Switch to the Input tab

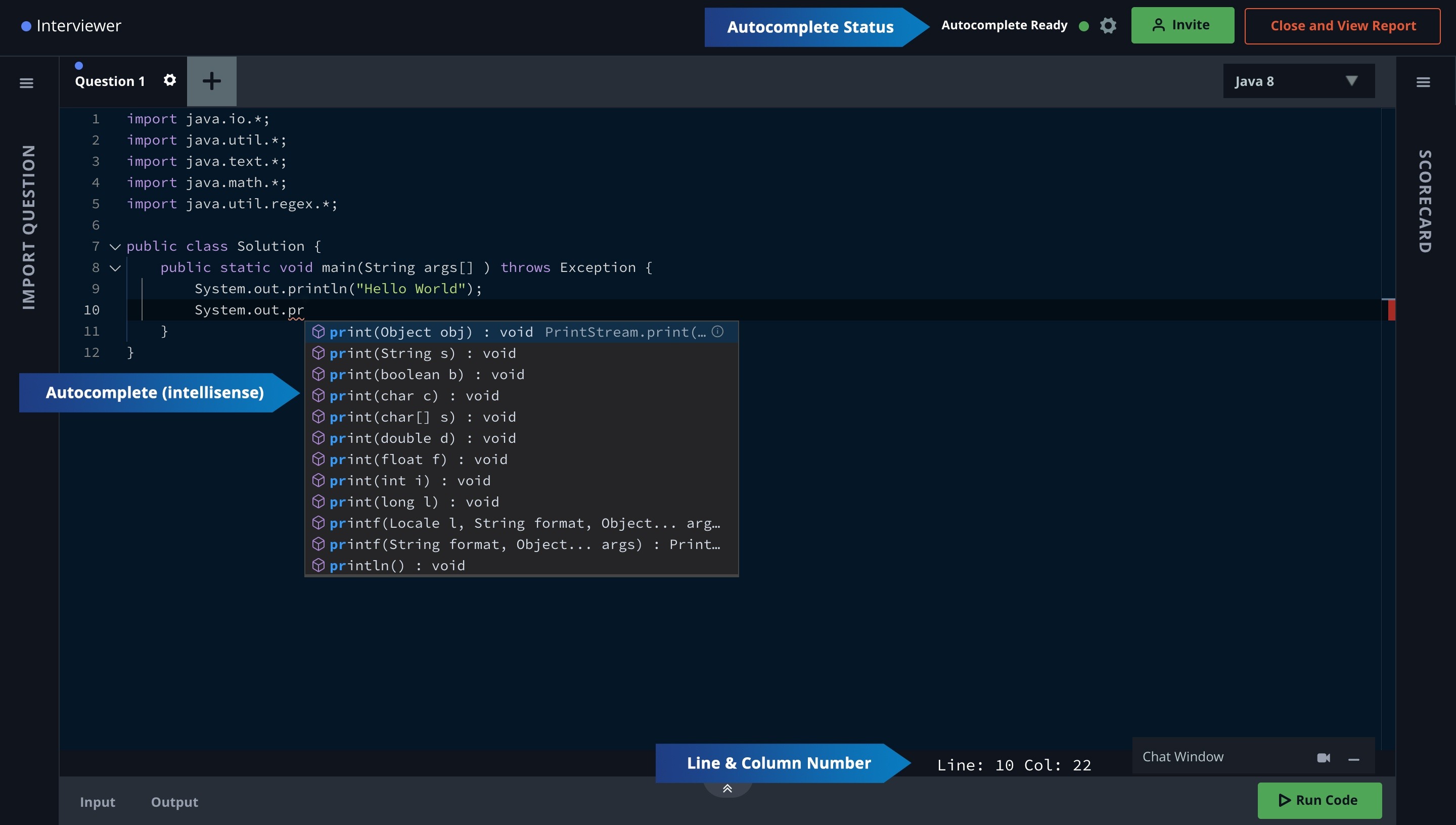(98, 802)
